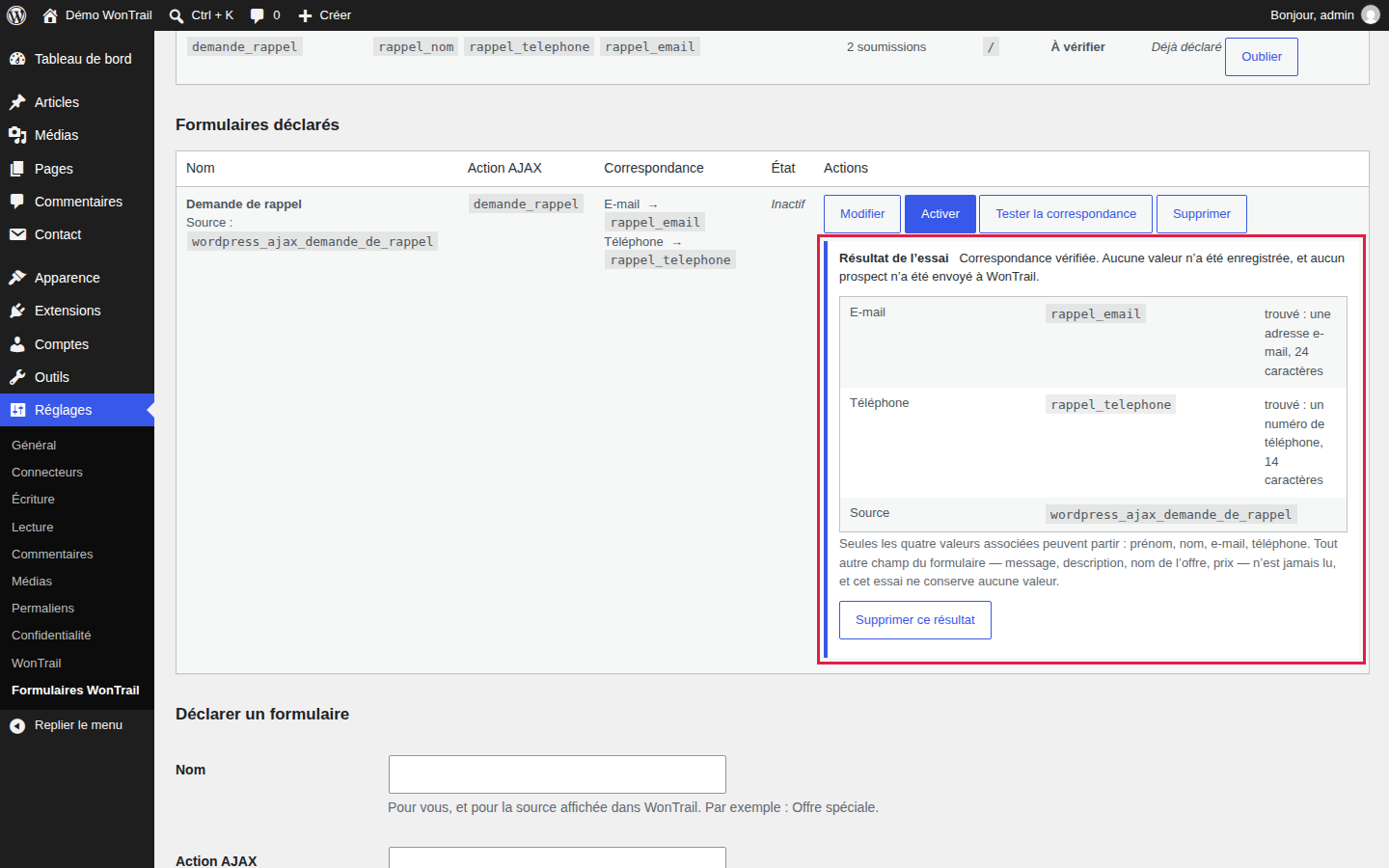
Task: Click the Réglages sliders icon
Action: point(17,410)
